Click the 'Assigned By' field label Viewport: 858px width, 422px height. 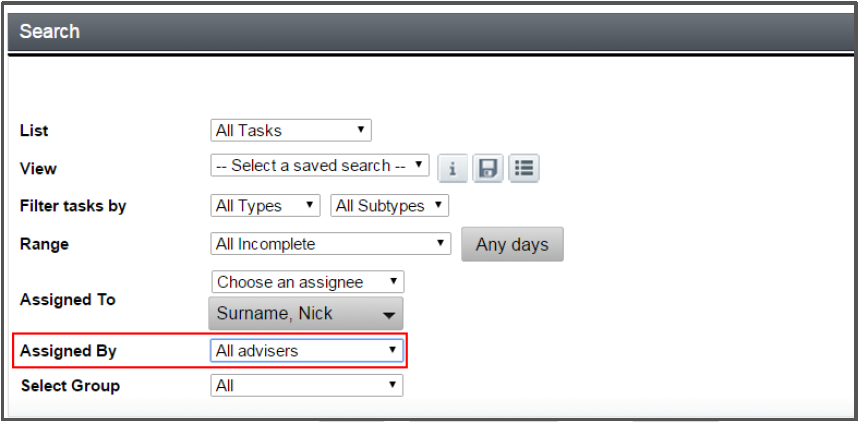tap(68, 352)
